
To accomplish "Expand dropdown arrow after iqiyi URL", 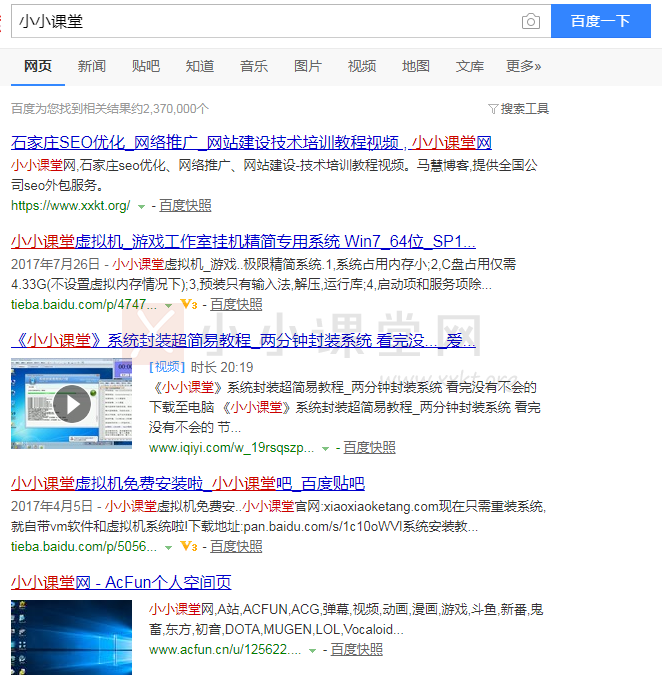I will (325, 449).
